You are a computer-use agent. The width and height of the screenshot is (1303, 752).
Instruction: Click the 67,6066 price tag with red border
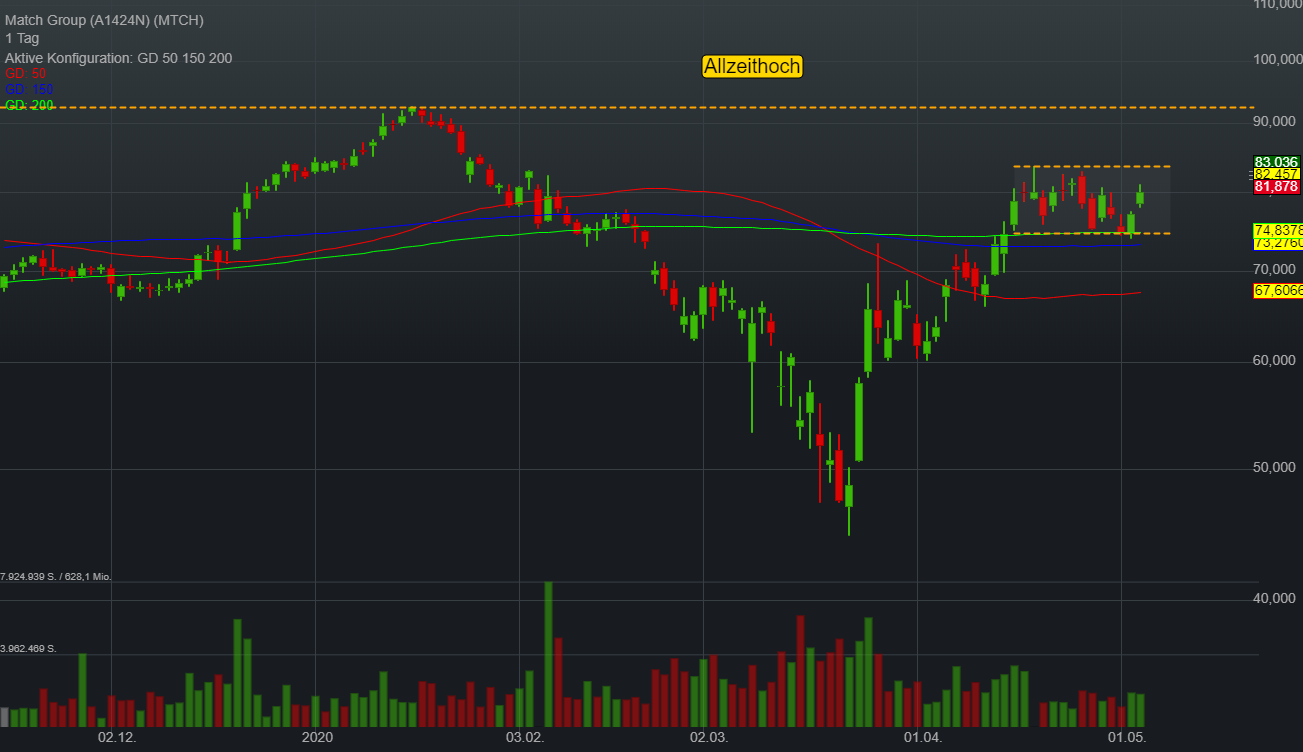coord(1278,291)
